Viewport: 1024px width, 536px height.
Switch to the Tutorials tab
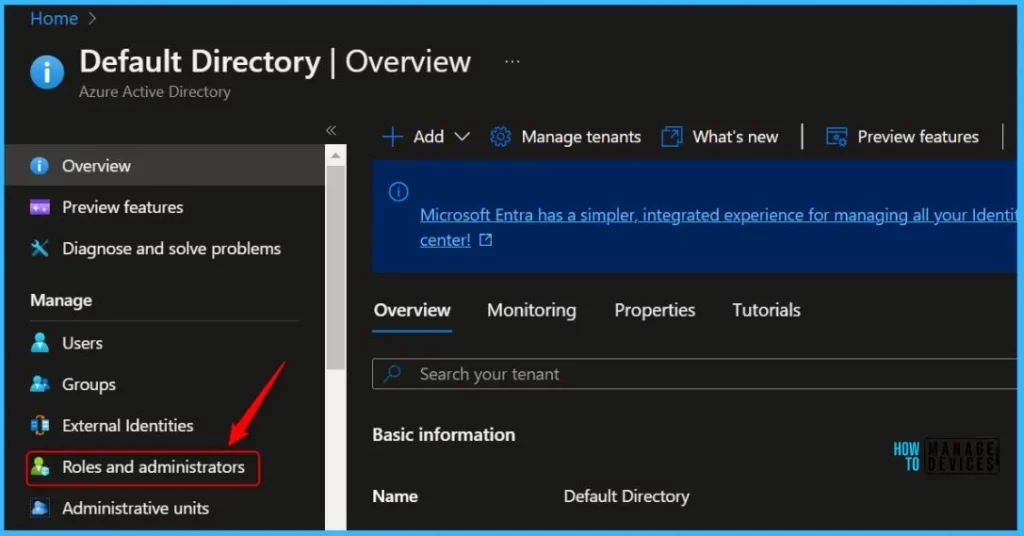pos(766,310)
